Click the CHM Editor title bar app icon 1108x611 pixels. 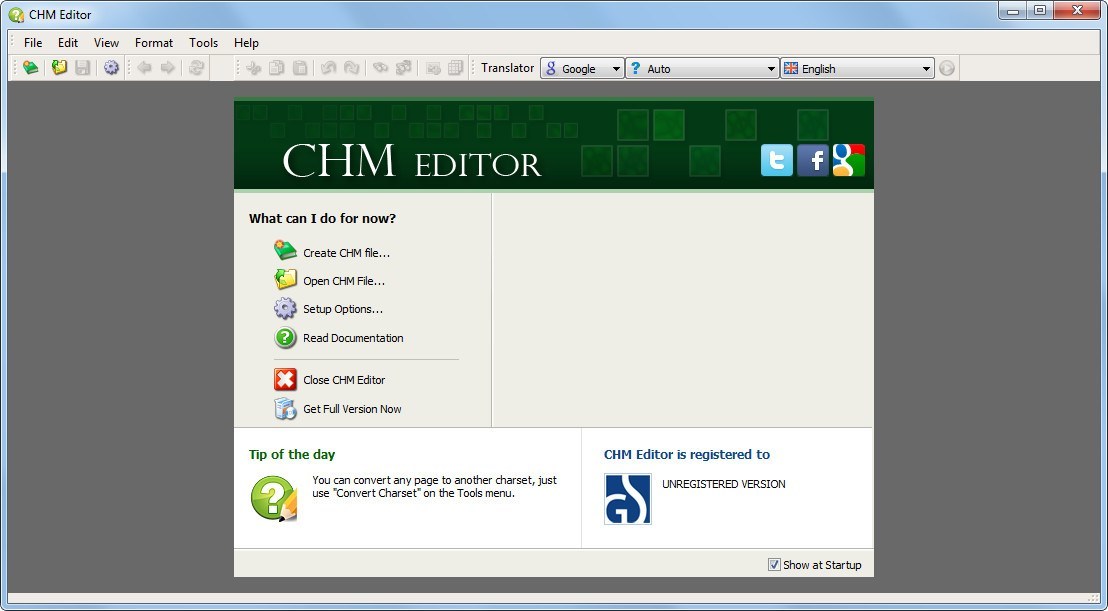click(x=16, y=14)
